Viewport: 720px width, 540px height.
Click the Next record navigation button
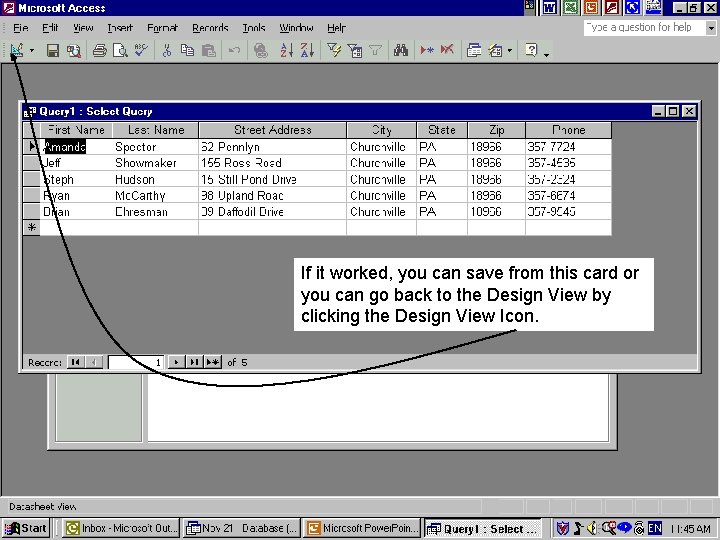(x=176, y=362)
